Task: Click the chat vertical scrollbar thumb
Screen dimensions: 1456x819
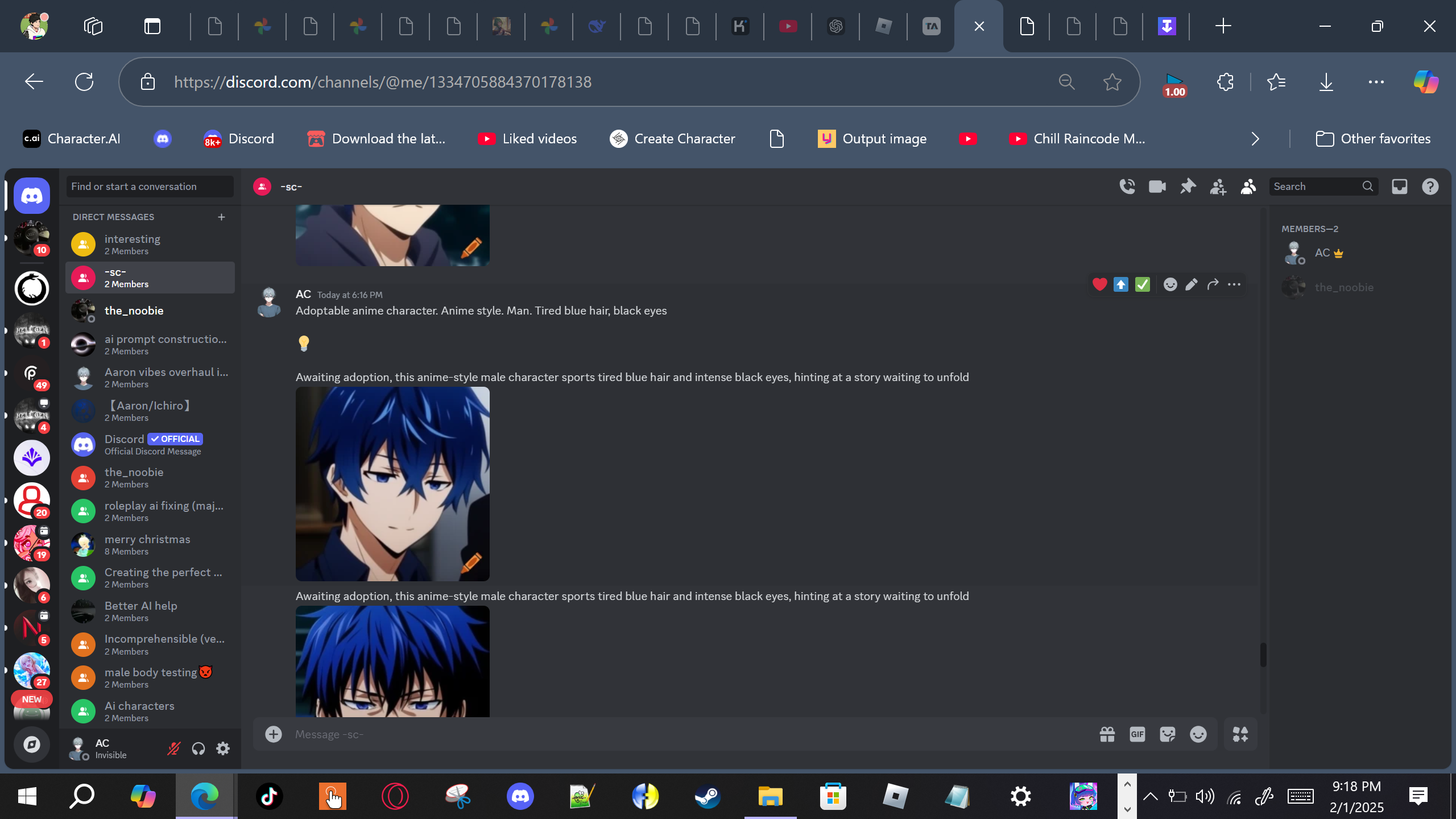Action: coord(1263,654)
